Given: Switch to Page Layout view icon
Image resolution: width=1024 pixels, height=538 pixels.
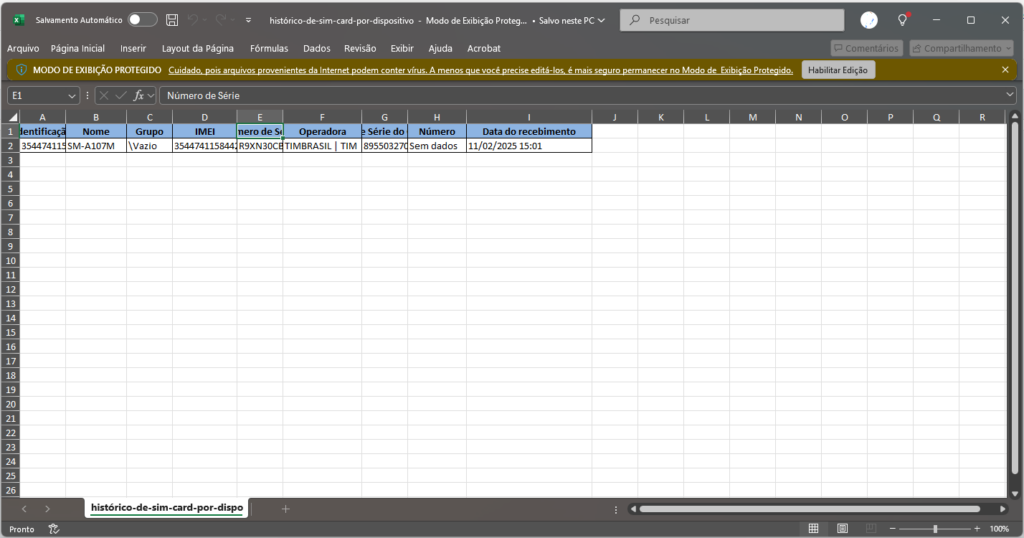Looking at the screenshot, I should click(x=842, y=528).
